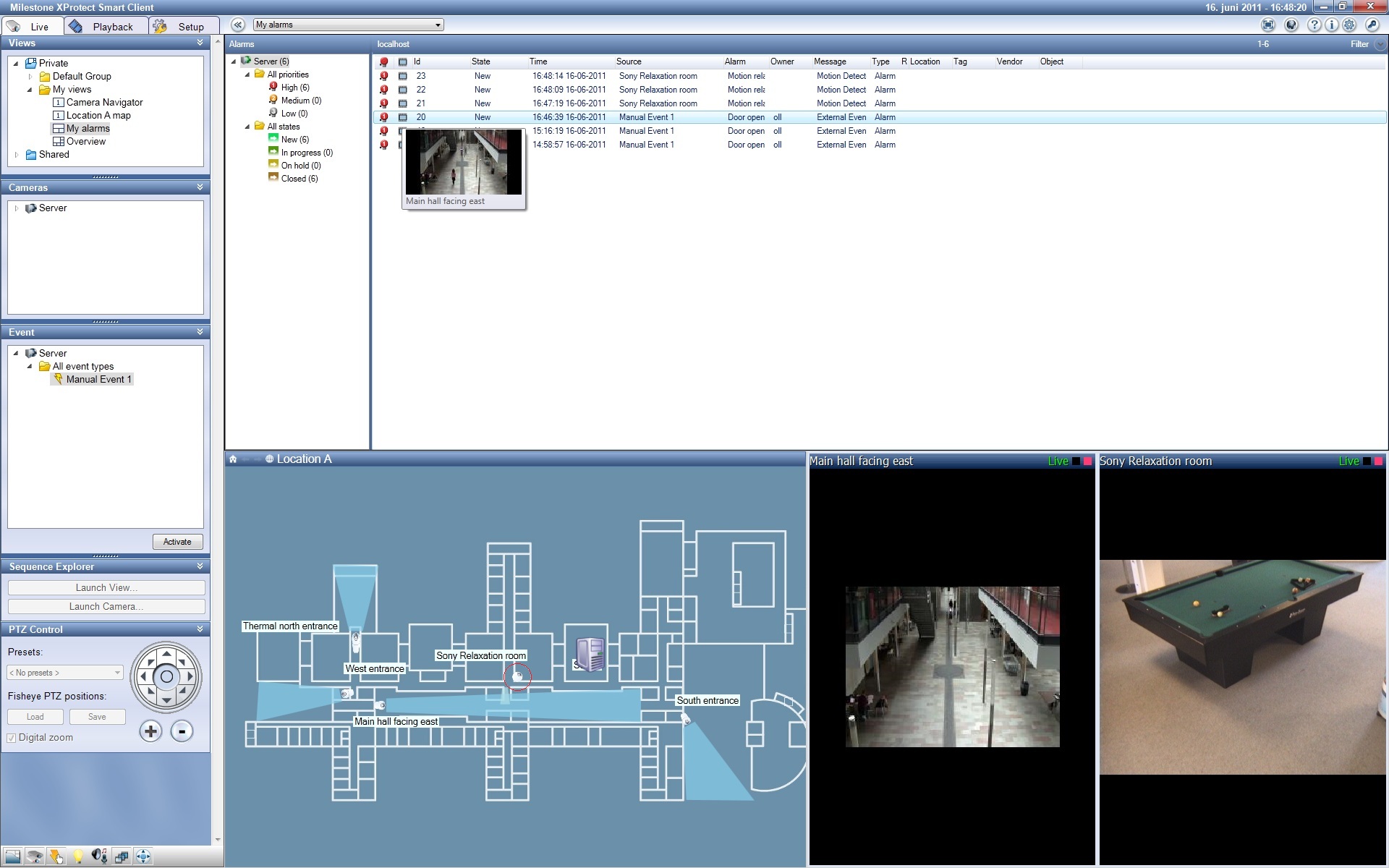Toggle the Digital zoom checkbox

(12, 738)
